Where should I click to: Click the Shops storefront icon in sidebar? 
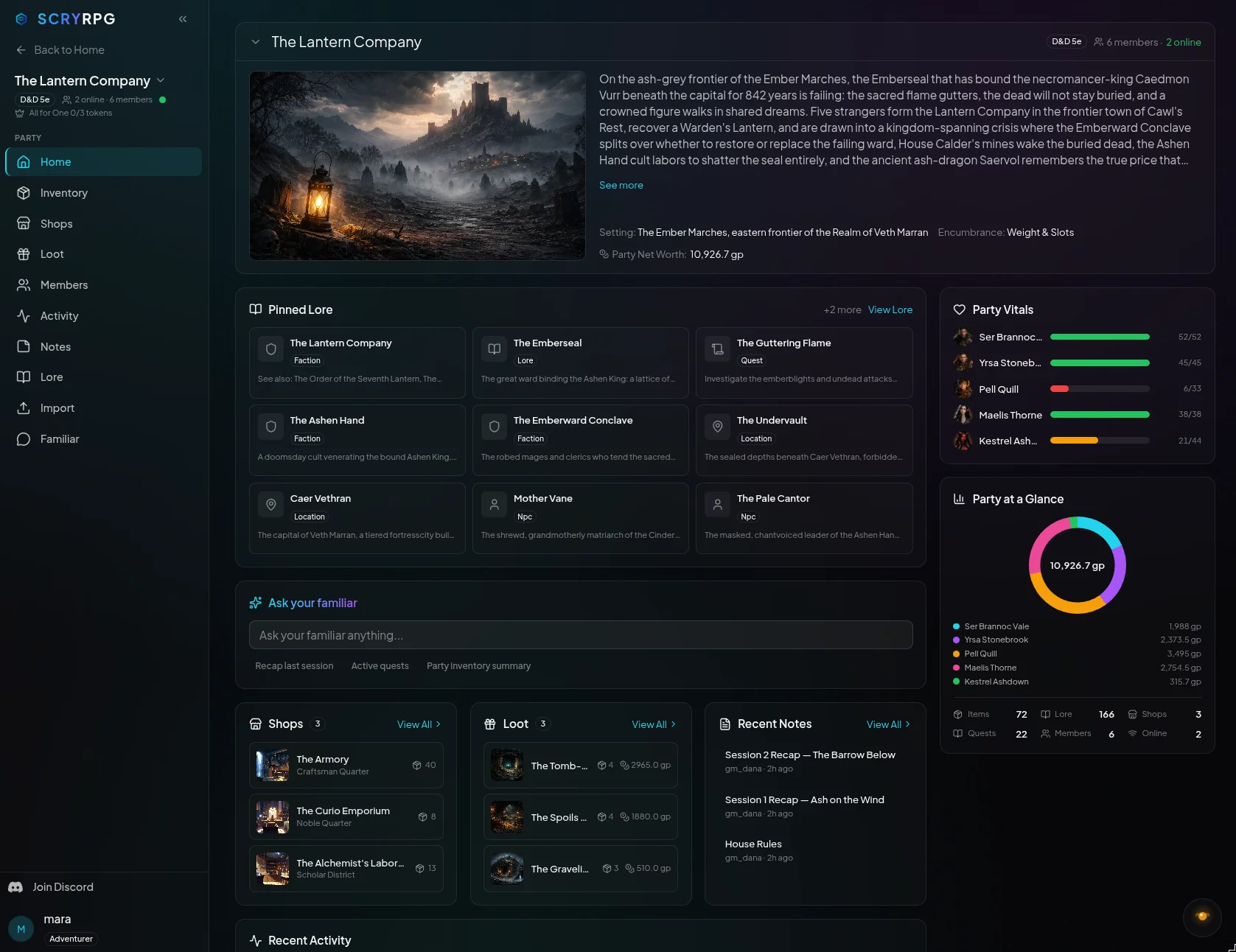click(24, 223)
